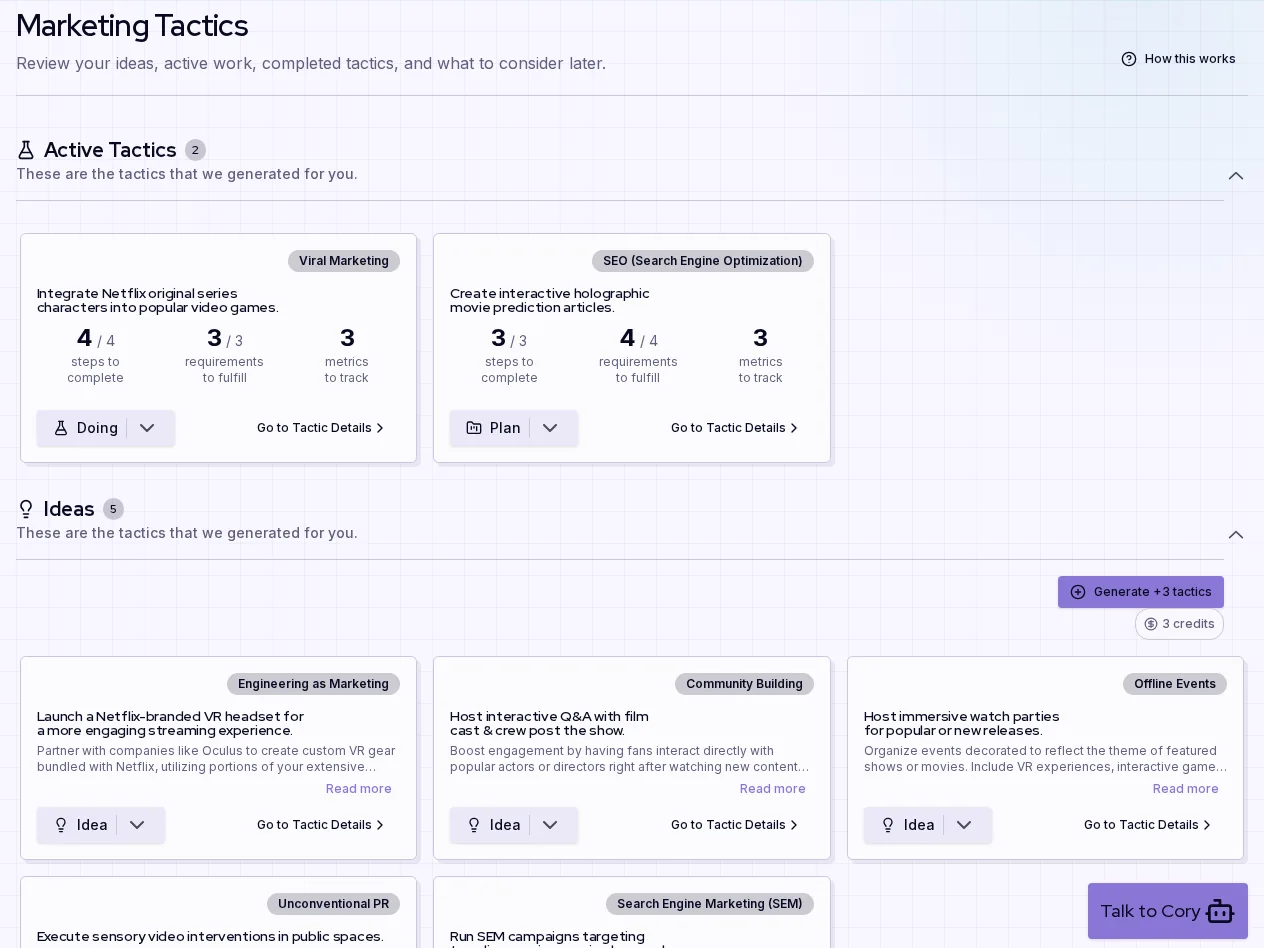
Task: Click lightbulb icon on Q&A card
Action: pyautogui.click(x=474, y=825)
